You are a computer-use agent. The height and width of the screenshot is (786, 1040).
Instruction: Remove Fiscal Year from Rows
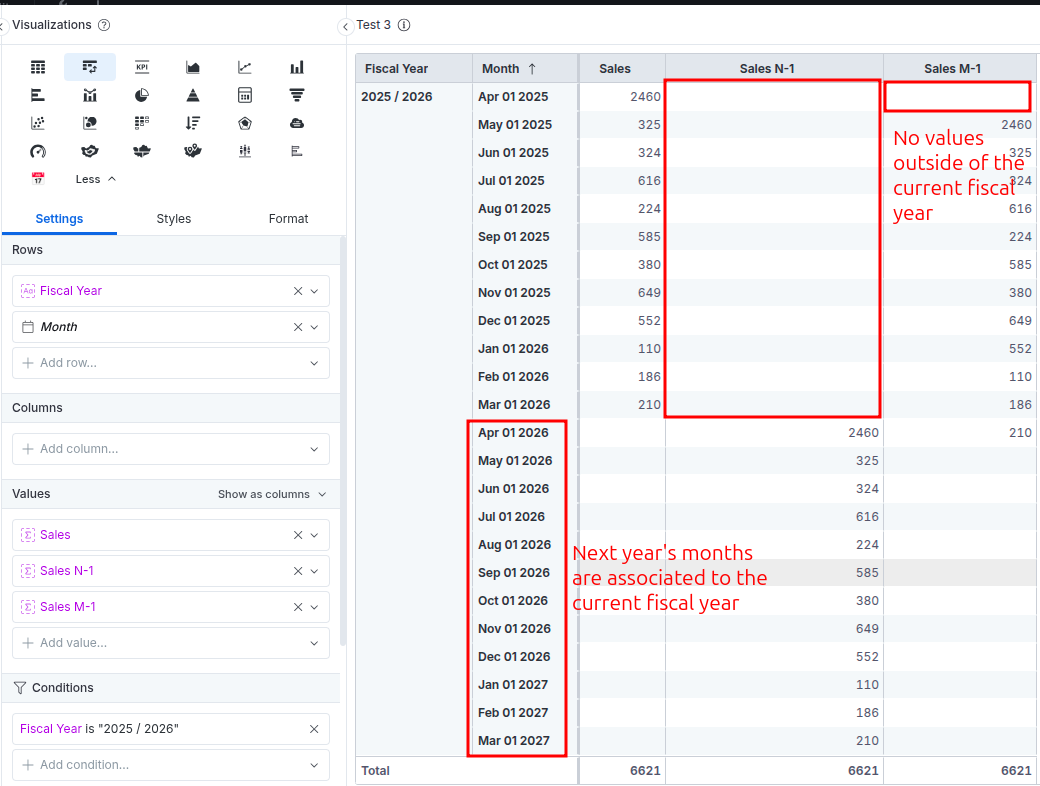(x=298, y=291)
